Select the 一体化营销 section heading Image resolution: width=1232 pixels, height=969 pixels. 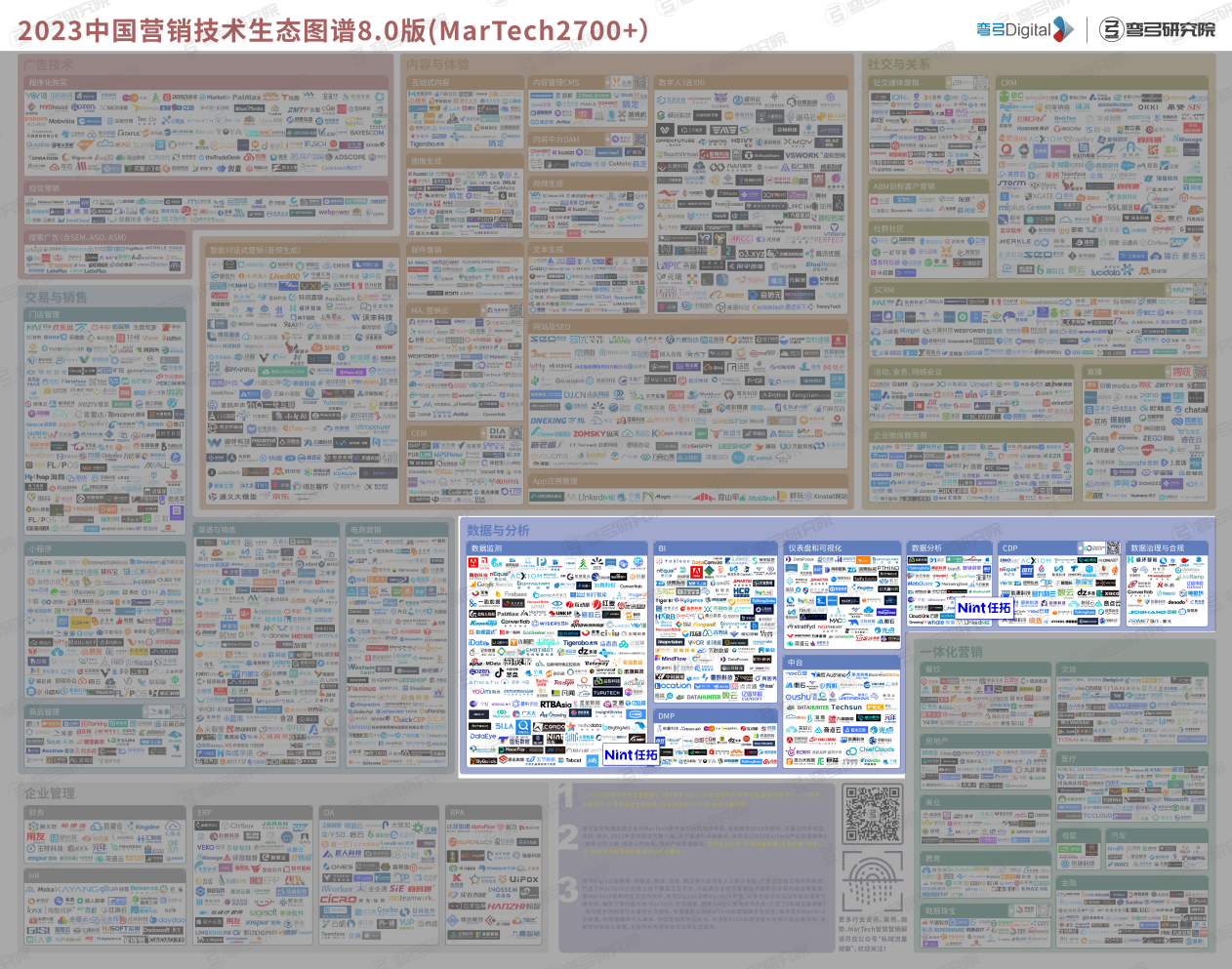click(x=951, y=651)
